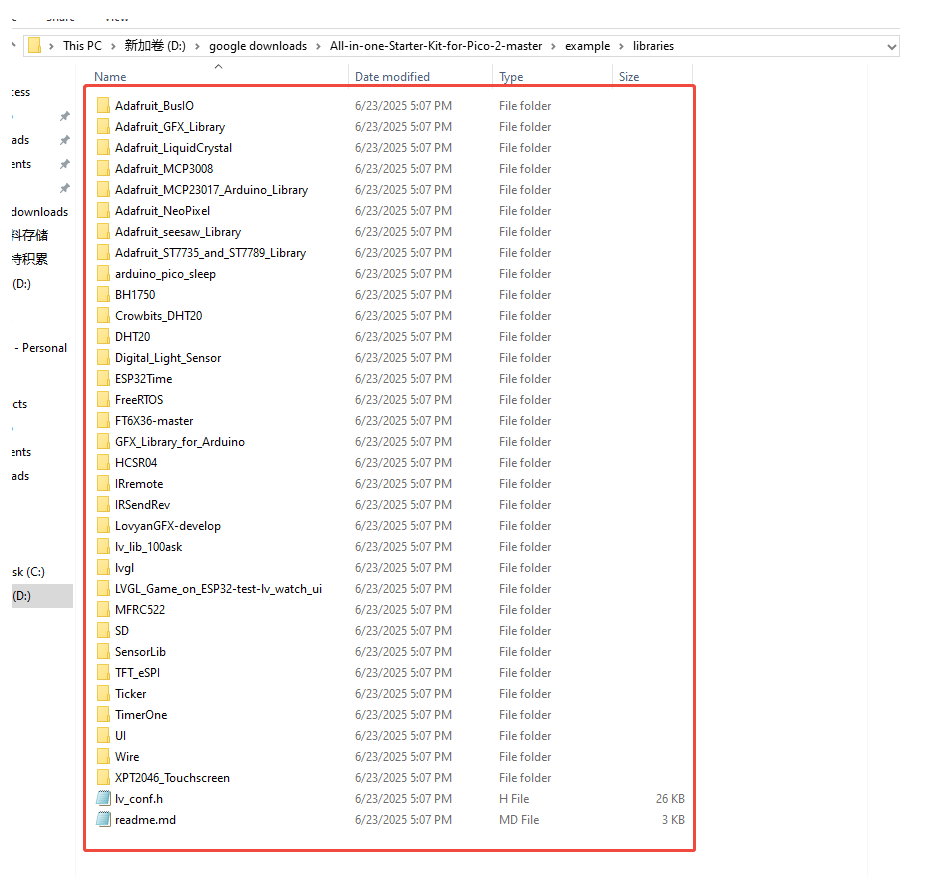Click the ESP32Time folder icon
The image size is (932, 877).
point(103,378)
